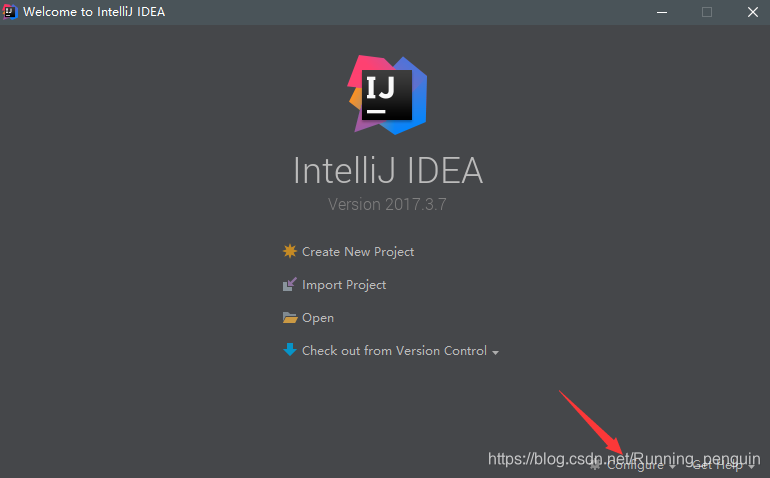770x478 pixels.
Task: Click the IntelliJ IDEA icon in title bar
Action: point(10,12)
